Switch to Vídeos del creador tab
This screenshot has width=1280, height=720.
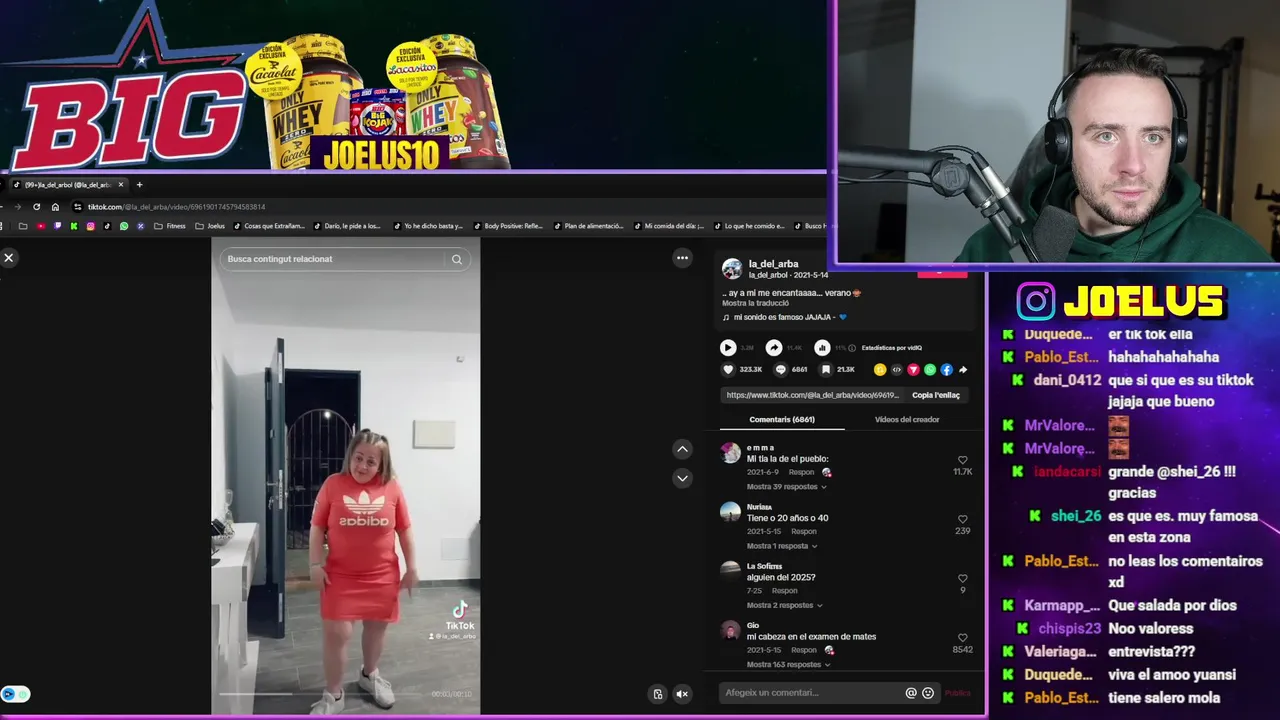pyautogui.click(x=907, y=420)
